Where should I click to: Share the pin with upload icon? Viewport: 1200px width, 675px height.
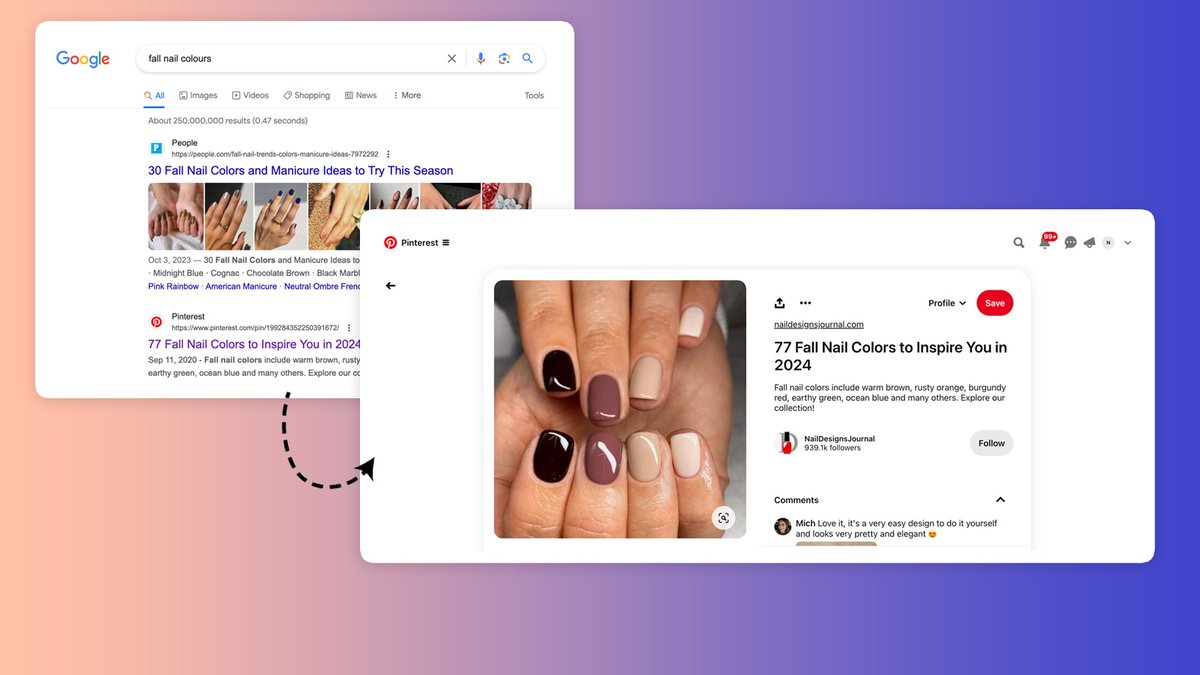tap(780, 303)
